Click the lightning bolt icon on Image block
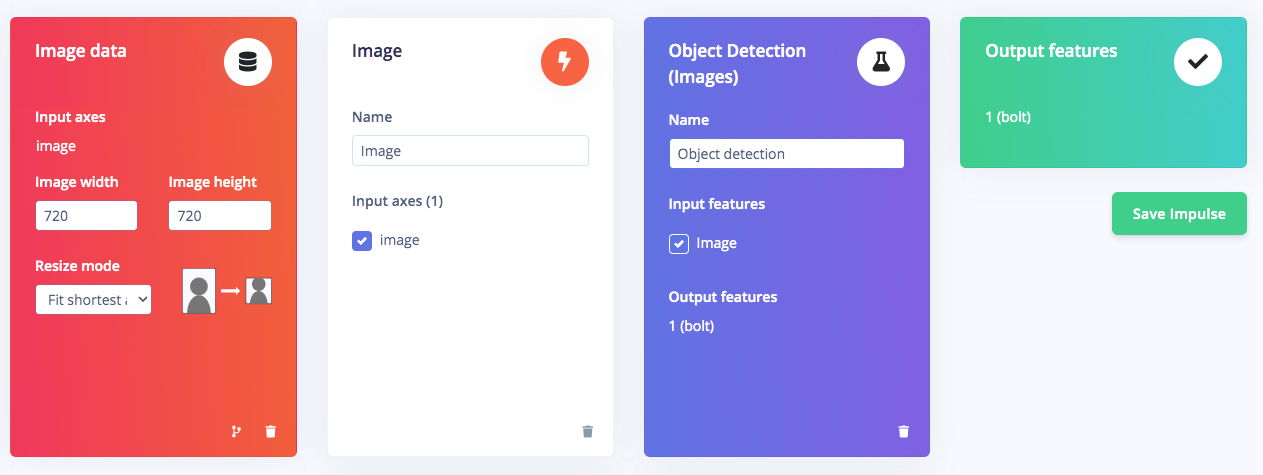The image size is (1263, 475). tap(565, 62)
